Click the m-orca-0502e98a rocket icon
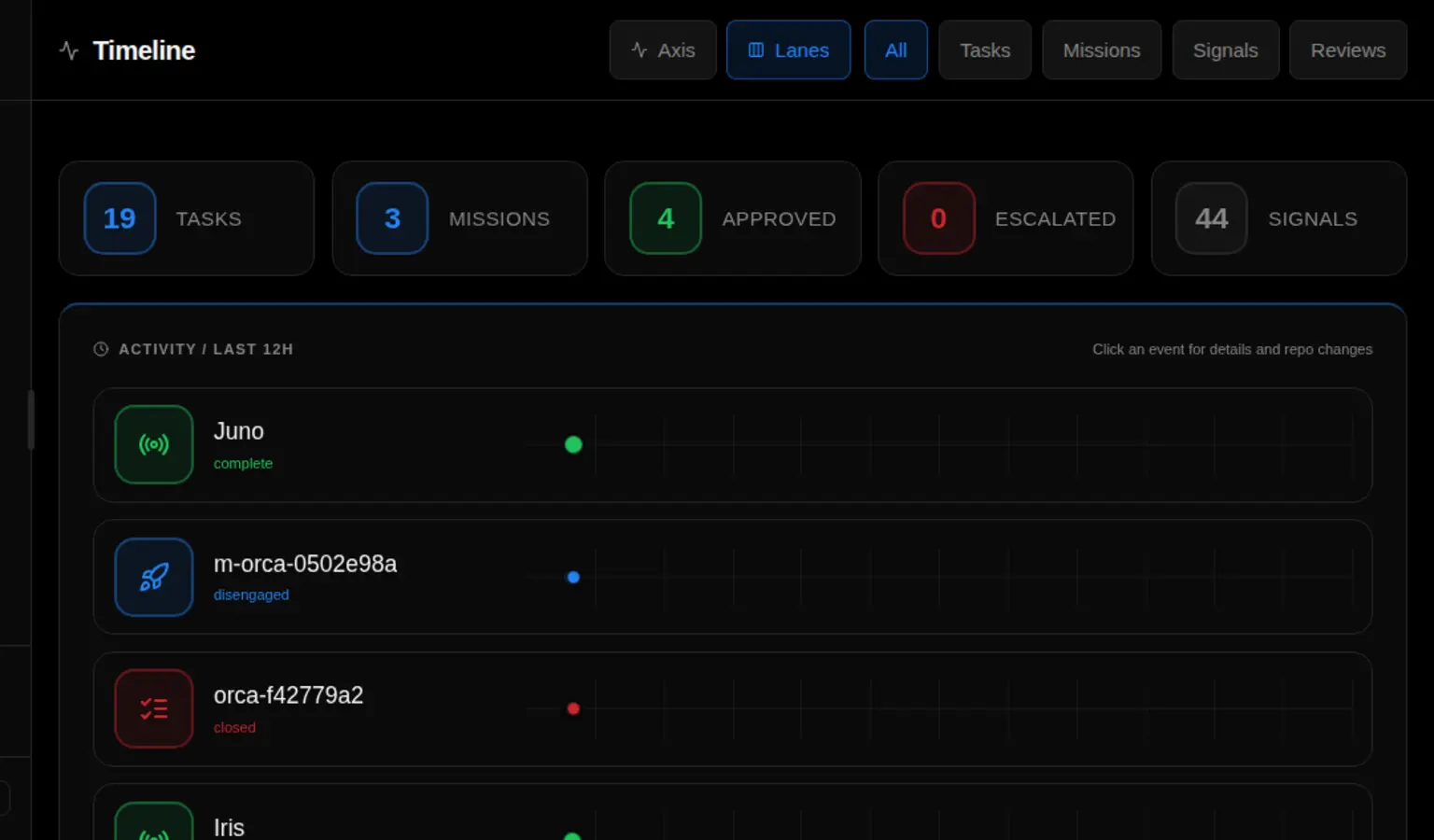 point(154,577)
